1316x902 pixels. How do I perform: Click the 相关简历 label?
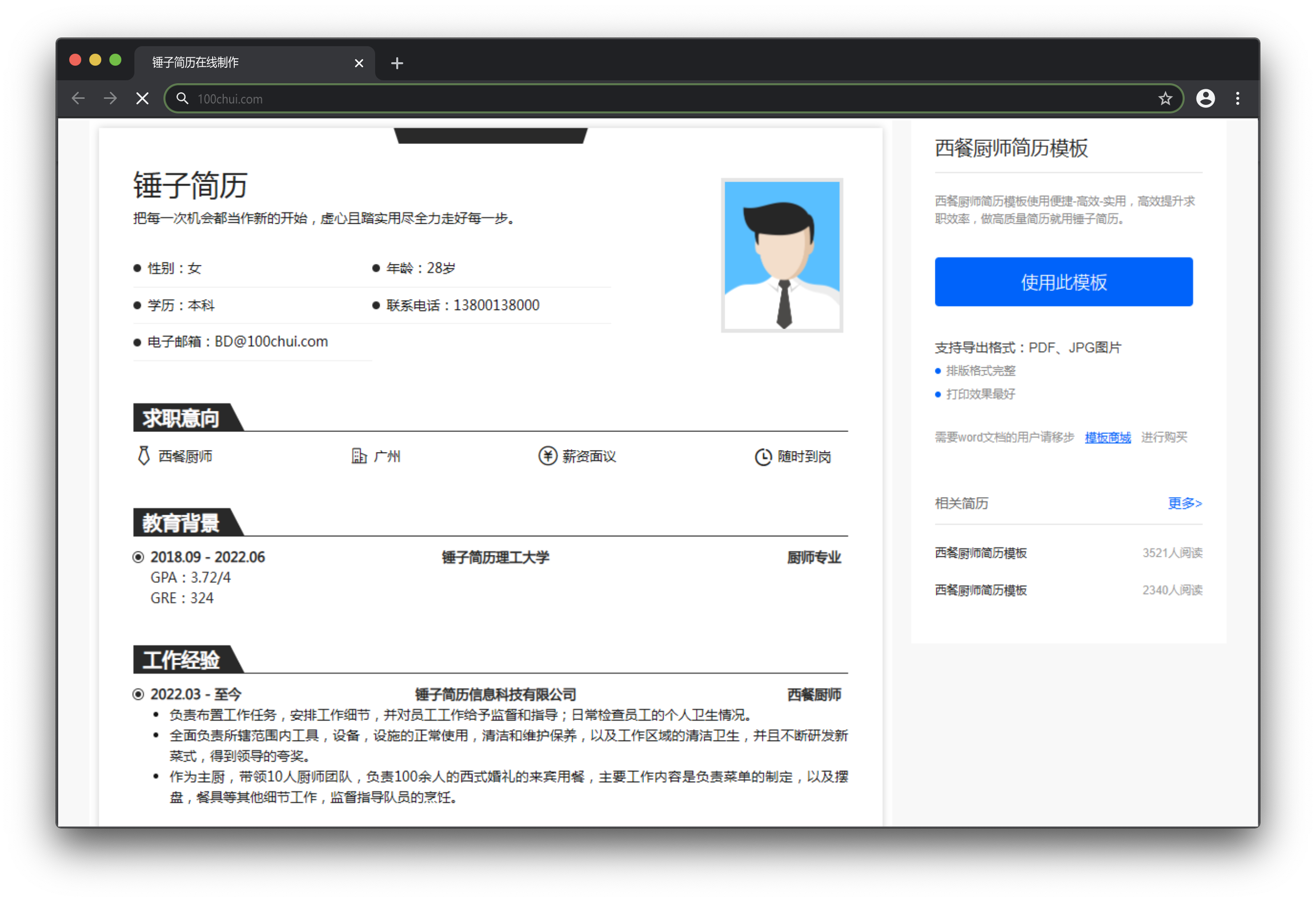click(x=961, y=503)
